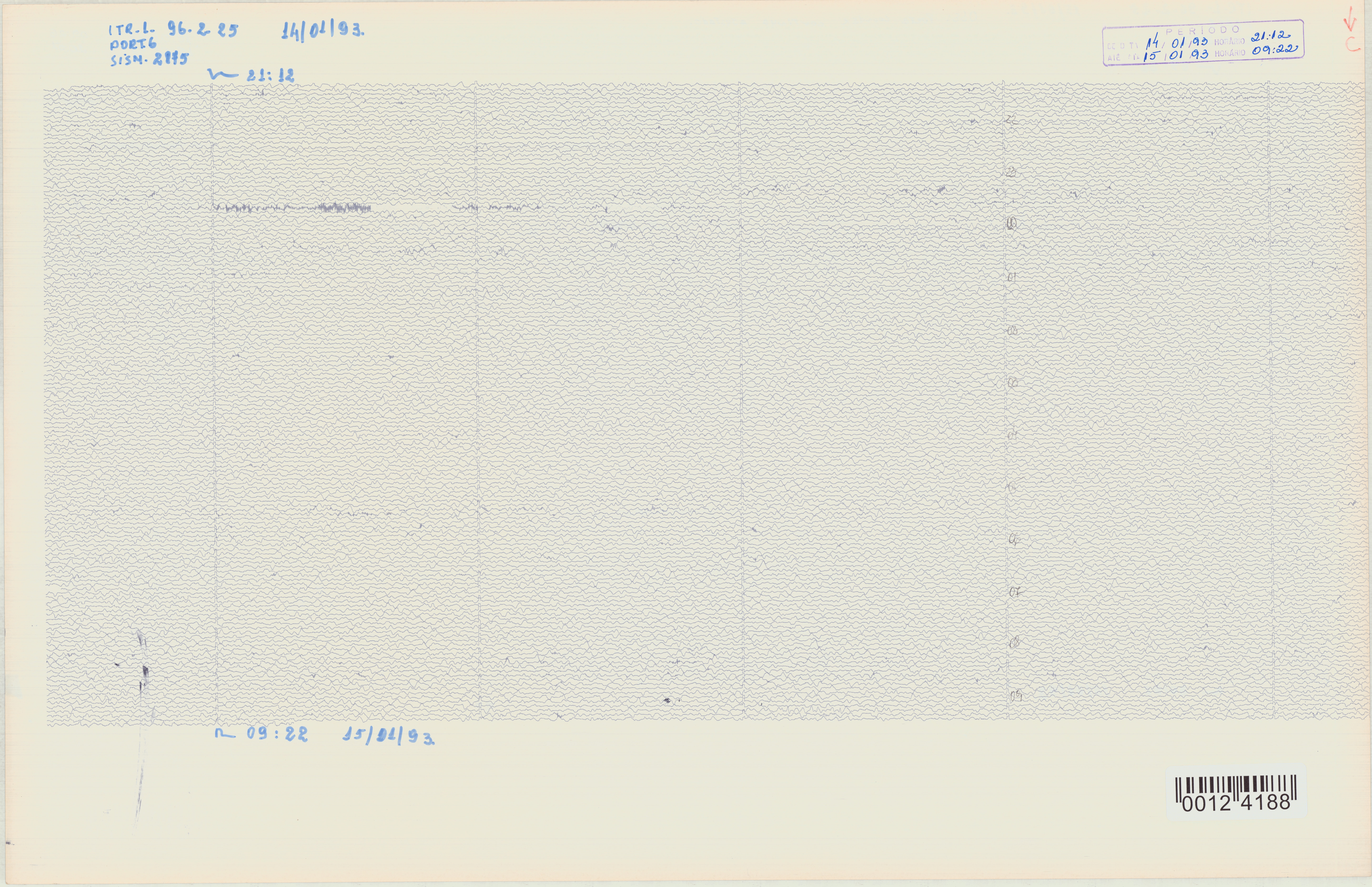Image resolution: width=1372 pixels, height=887 pixels.
Task: Click the handwritten date "15/01/93." at the bottom
Action: [x=389, y=736]
